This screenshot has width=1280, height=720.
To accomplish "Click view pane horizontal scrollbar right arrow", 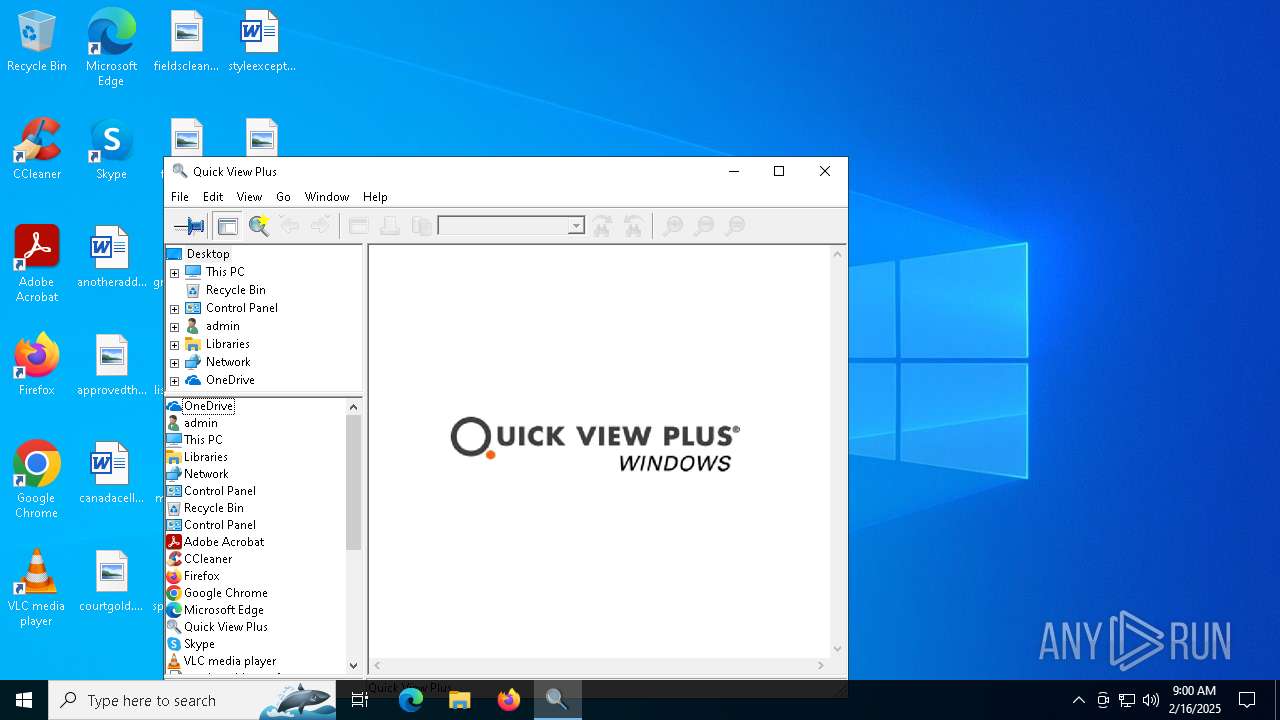I will [821, 665].
